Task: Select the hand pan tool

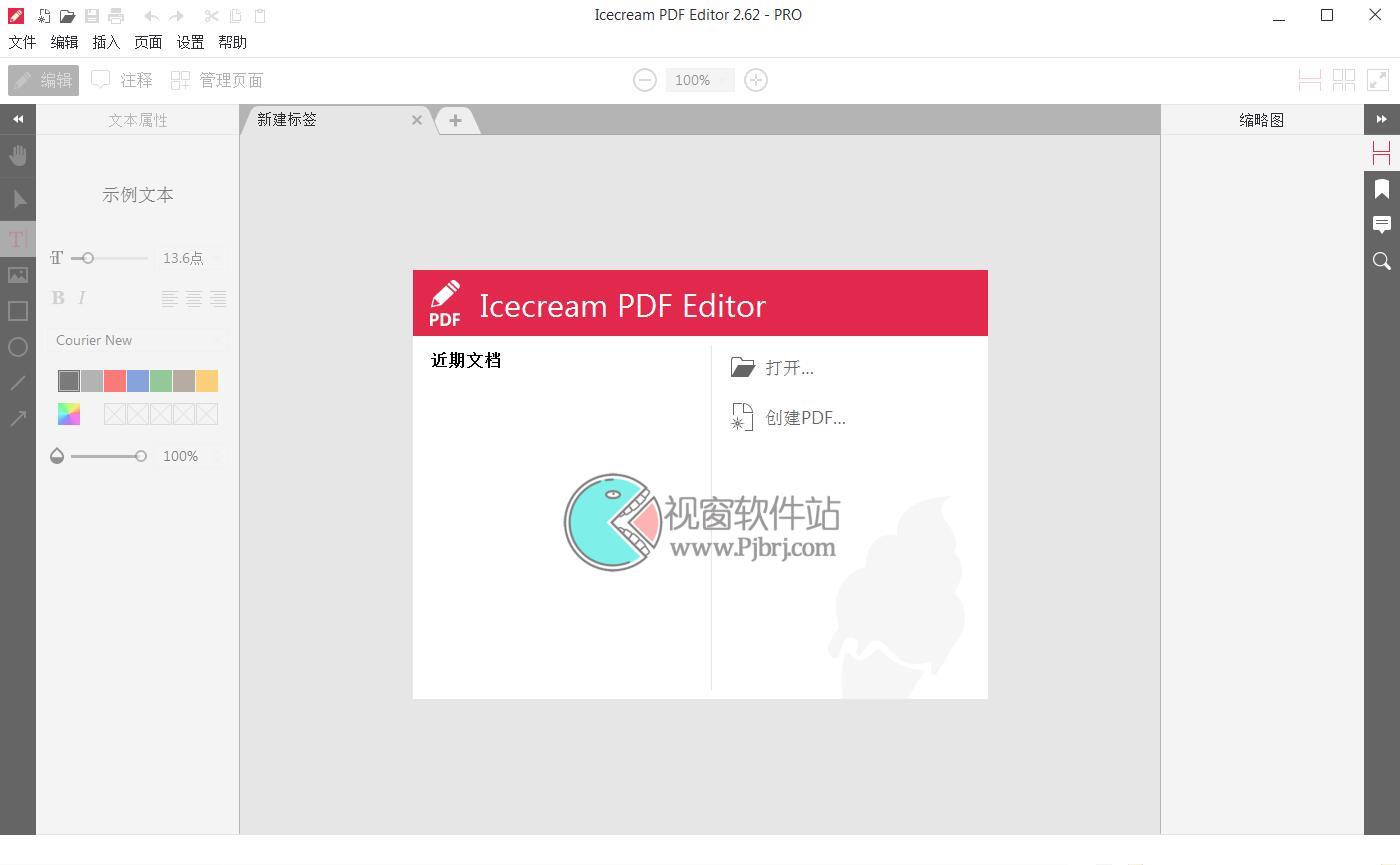Action: [x=18, y=155]
